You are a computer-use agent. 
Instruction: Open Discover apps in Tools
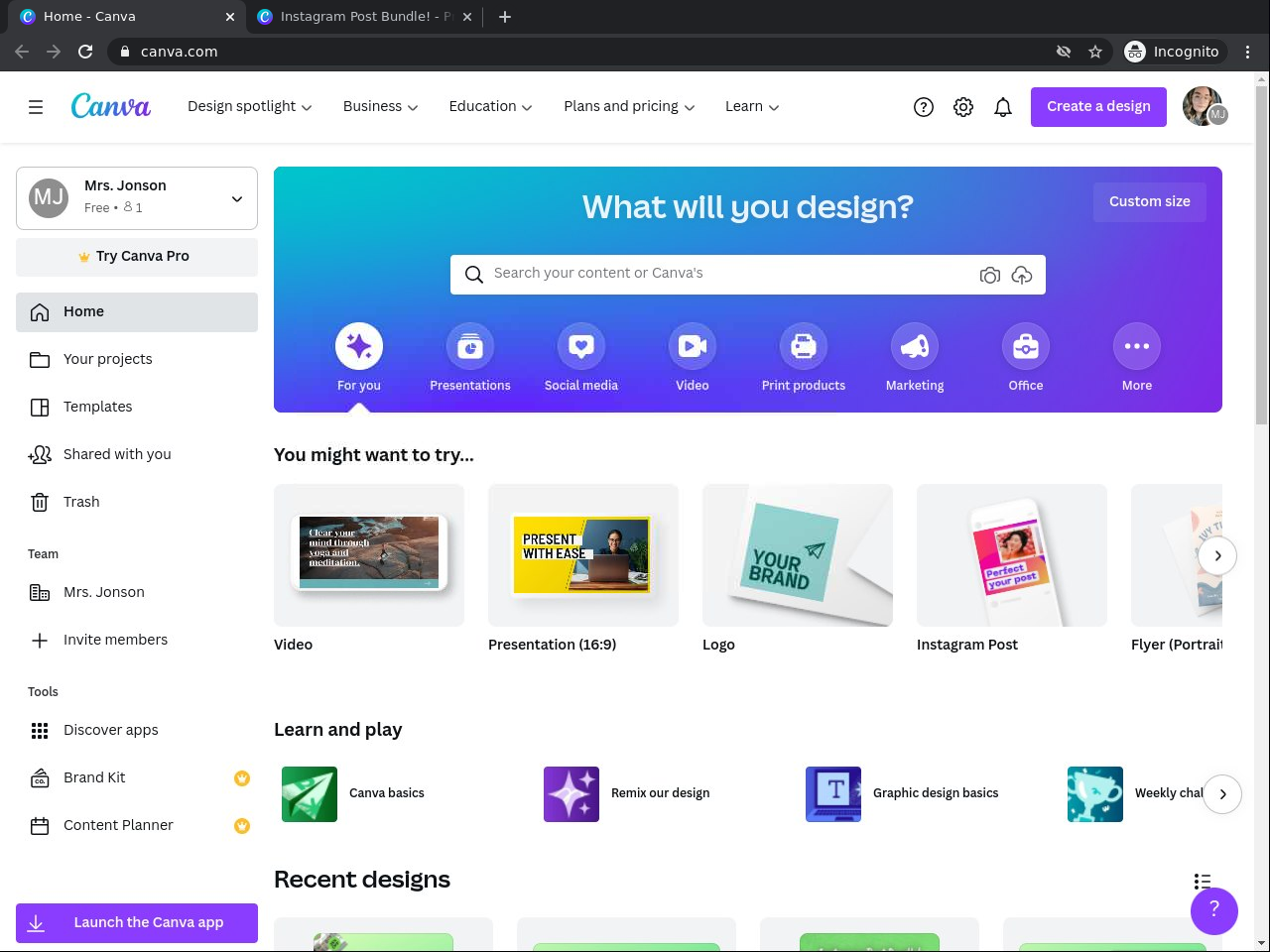pos(137,731)
